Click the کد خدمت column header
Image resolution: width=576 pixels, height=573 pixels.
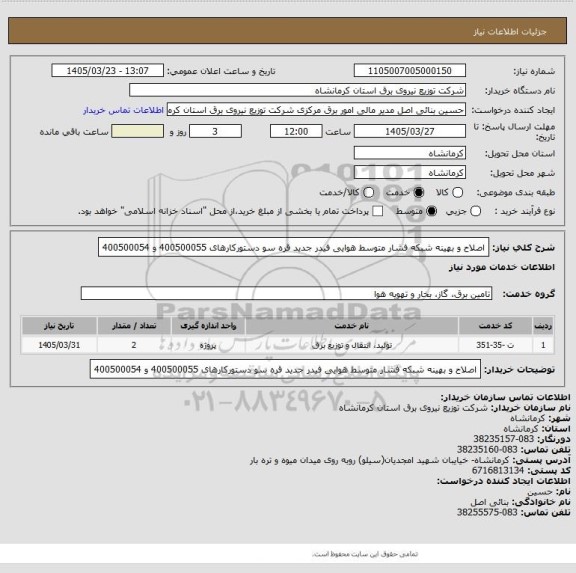[x=495, y=326]
